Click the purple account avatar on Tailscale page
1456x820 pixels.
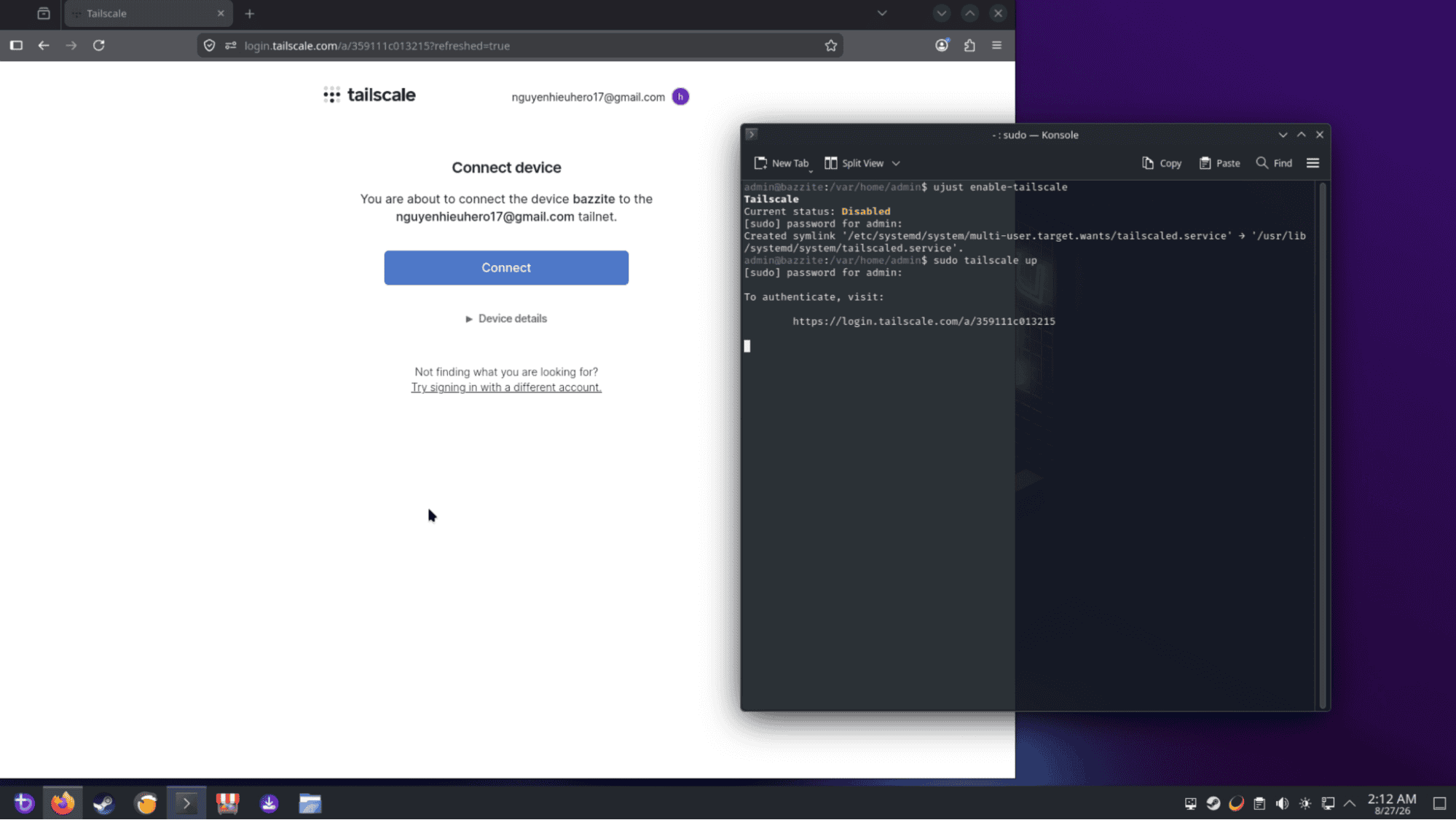[x=680, y=97]
